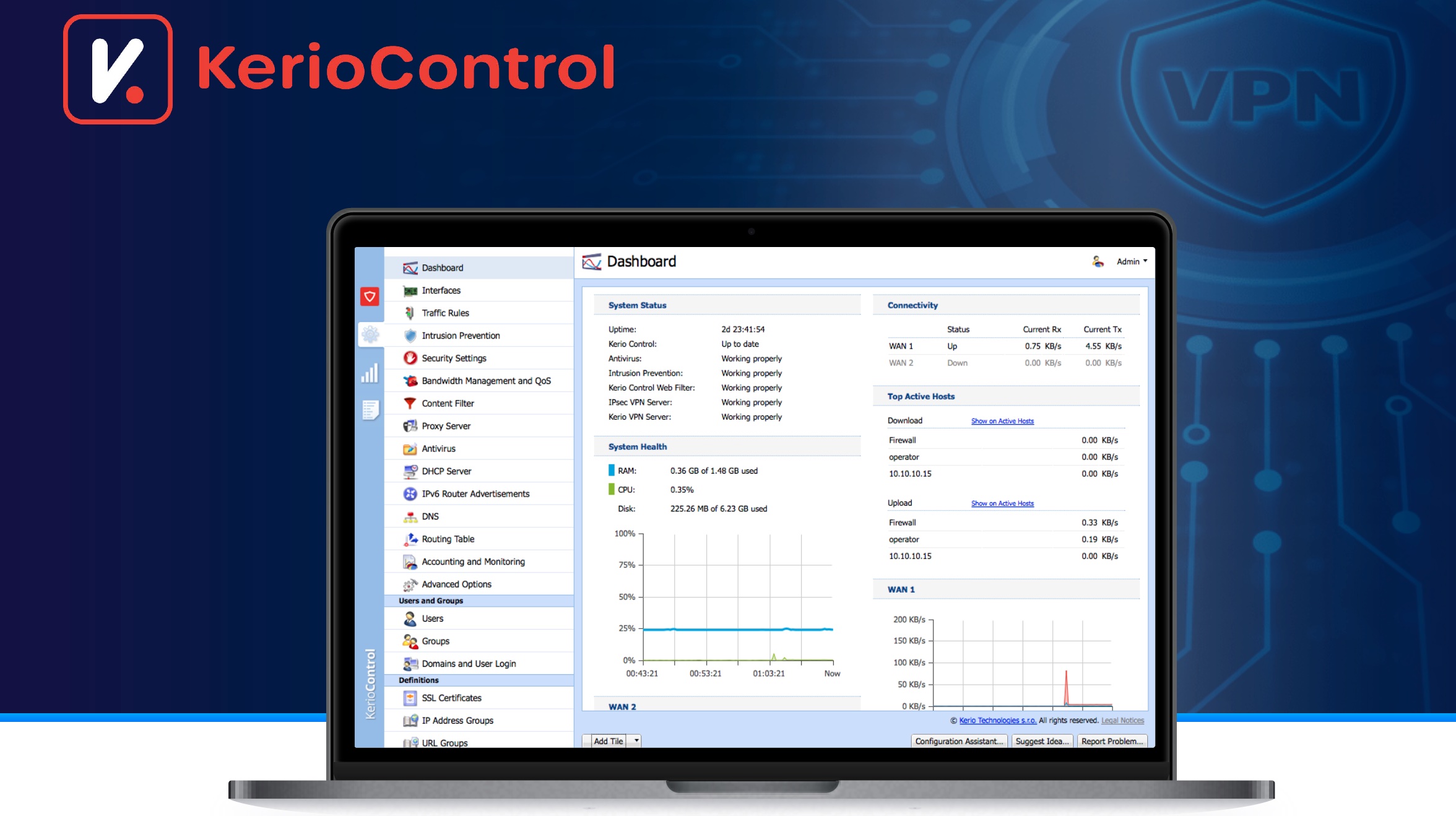Click Show on Active Hosts upload link
The width and height of the screenshot is (1456, 816).
coord(1000,503)
